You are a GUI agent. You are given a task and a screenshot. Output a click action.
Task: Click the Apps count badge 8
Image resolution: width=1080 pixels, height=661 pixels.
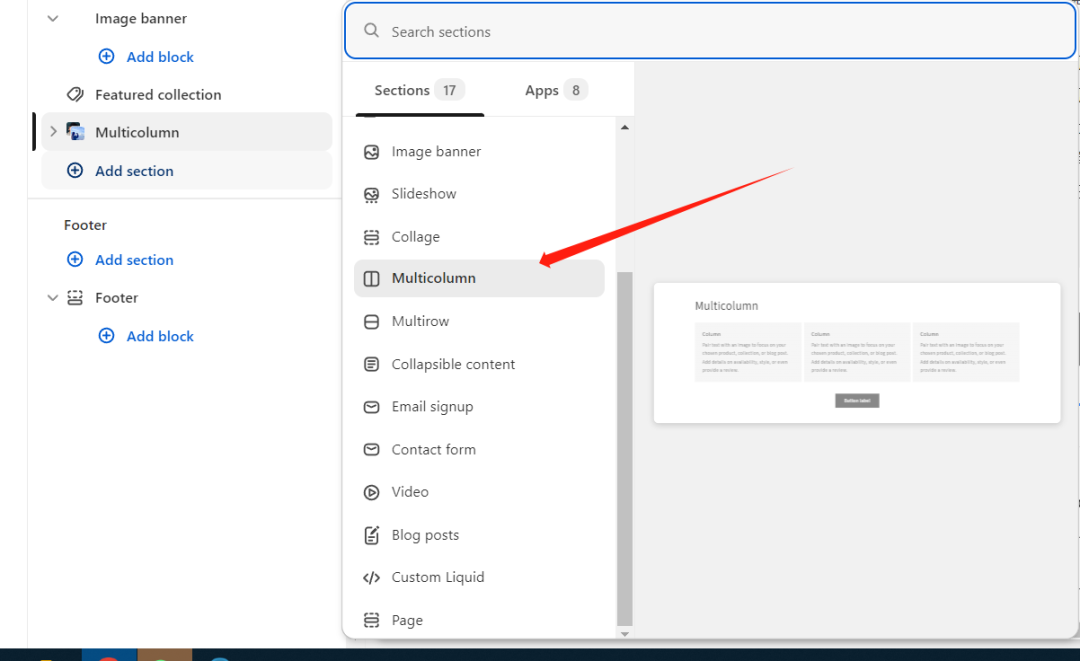(576, 90)
